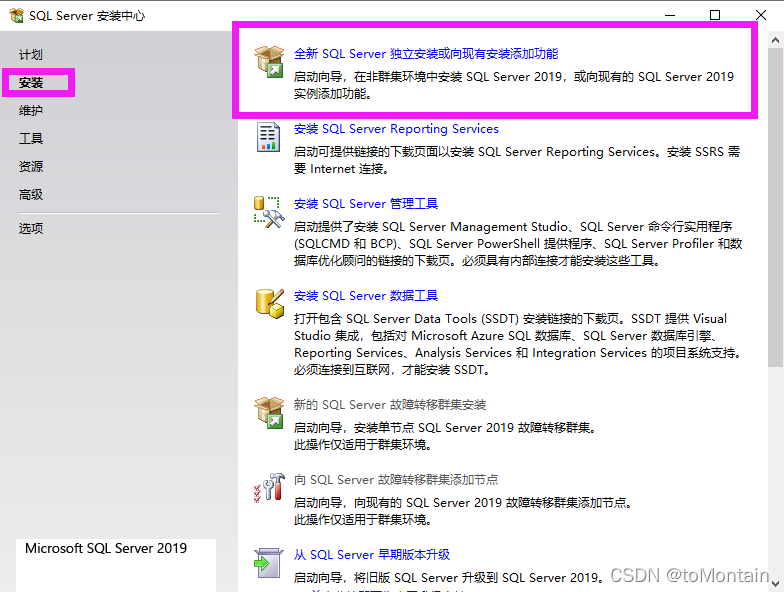This screenshot has width=784, height=592.
Task: Click the upgrade arrow icon beside 从 SQL Server 早期版本升级
Action: [x=269, y=563]
